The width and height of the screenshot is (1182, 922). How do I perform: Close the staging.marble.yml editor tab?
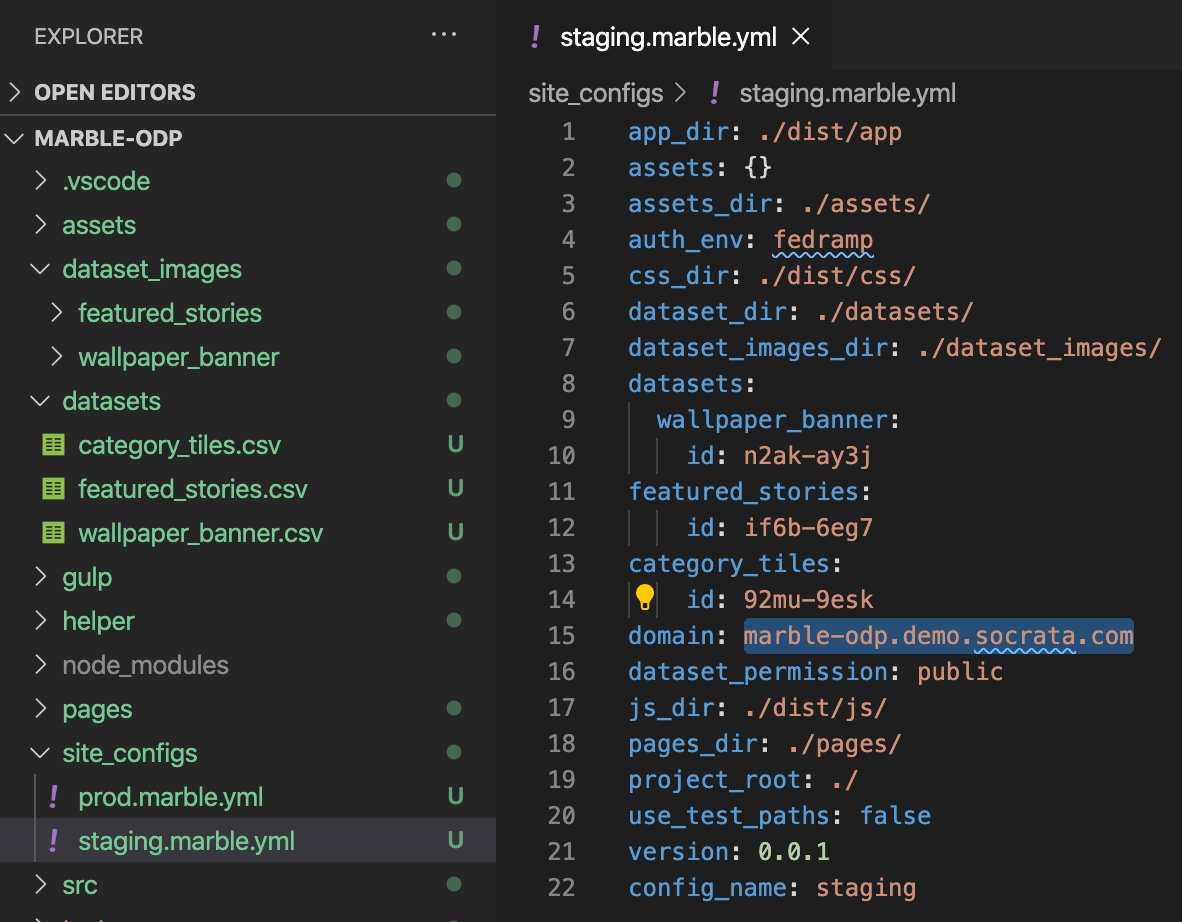click(x=801, y=36)
